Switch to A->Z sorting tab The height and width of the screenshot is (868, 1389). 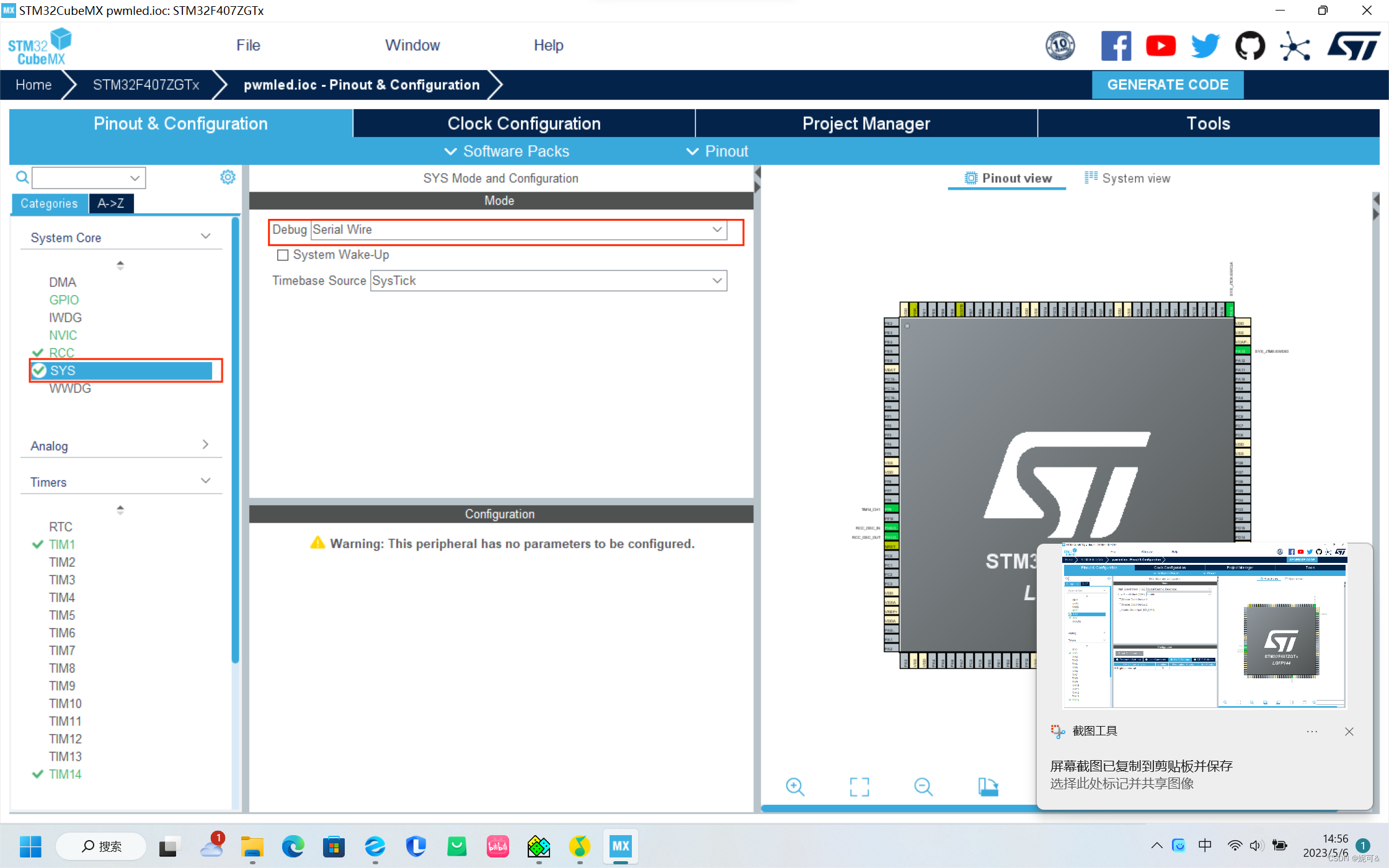tap(111, 203)
